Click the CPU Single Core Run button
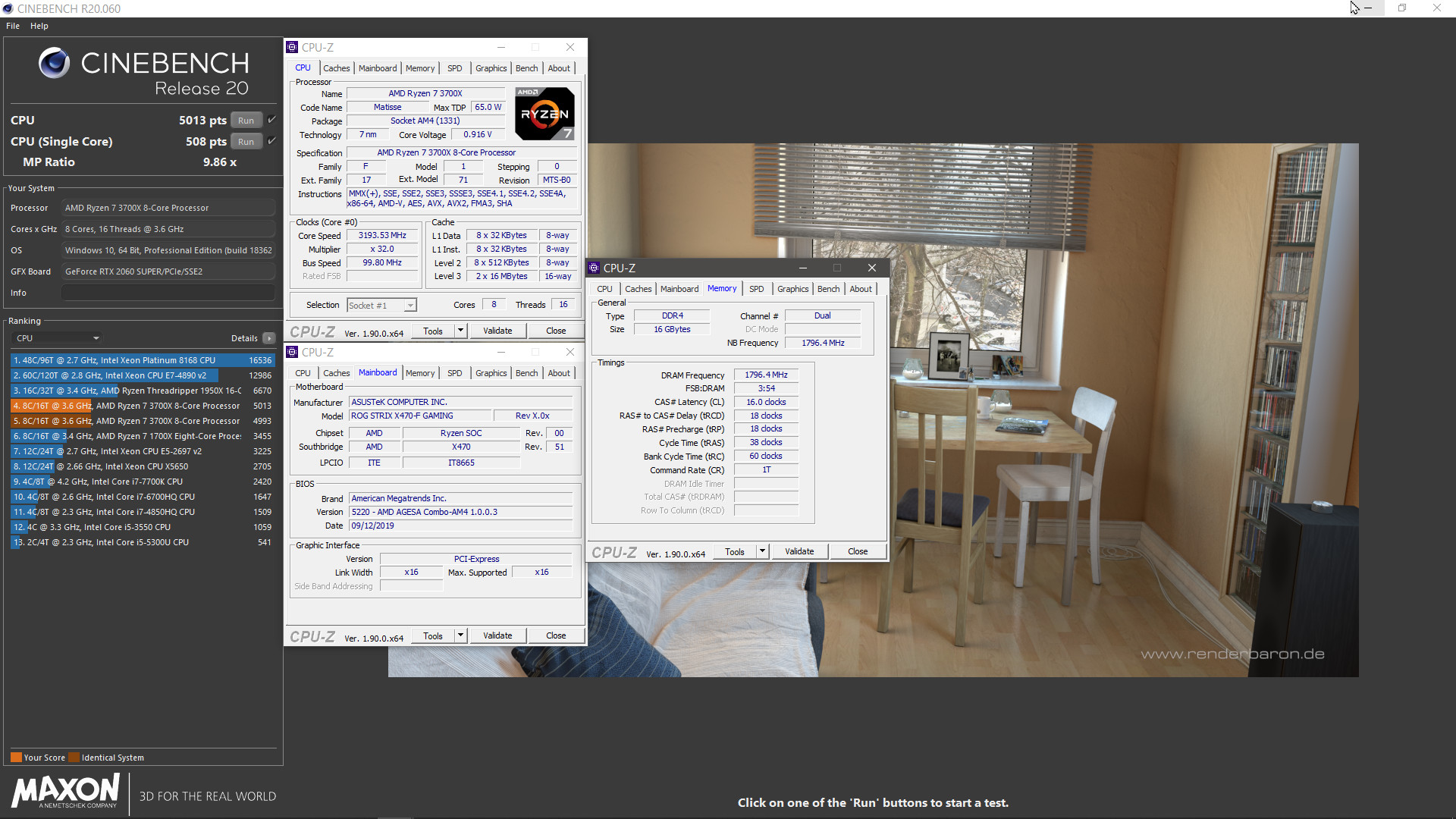Image resolution: width=1456 pixels, height=819 pixels. tap(247, 141)
